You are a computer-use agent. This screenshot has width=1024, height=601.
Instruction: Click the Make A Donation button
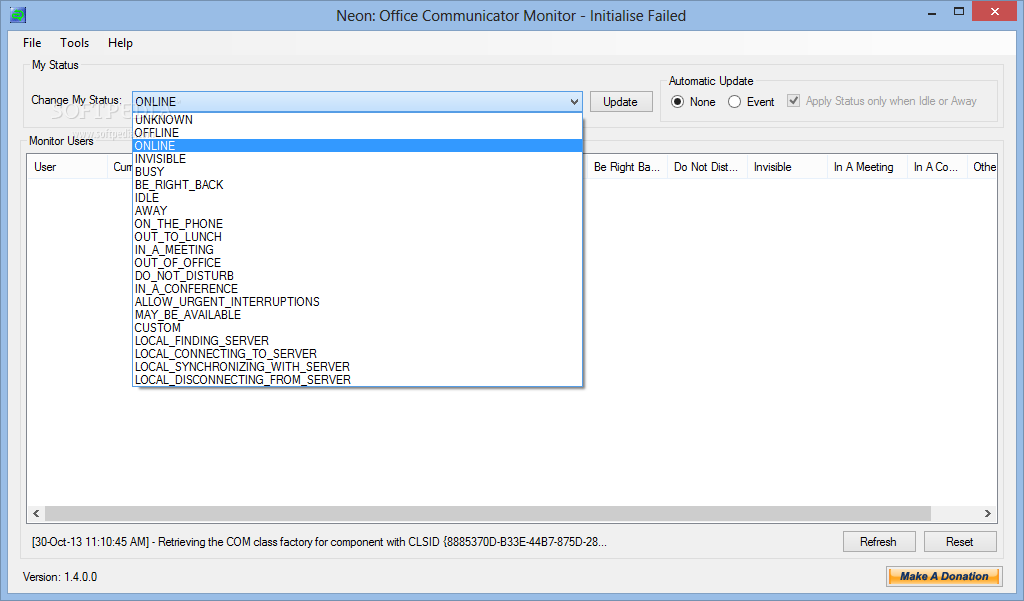pyautogui.click(x=944, y=576)
